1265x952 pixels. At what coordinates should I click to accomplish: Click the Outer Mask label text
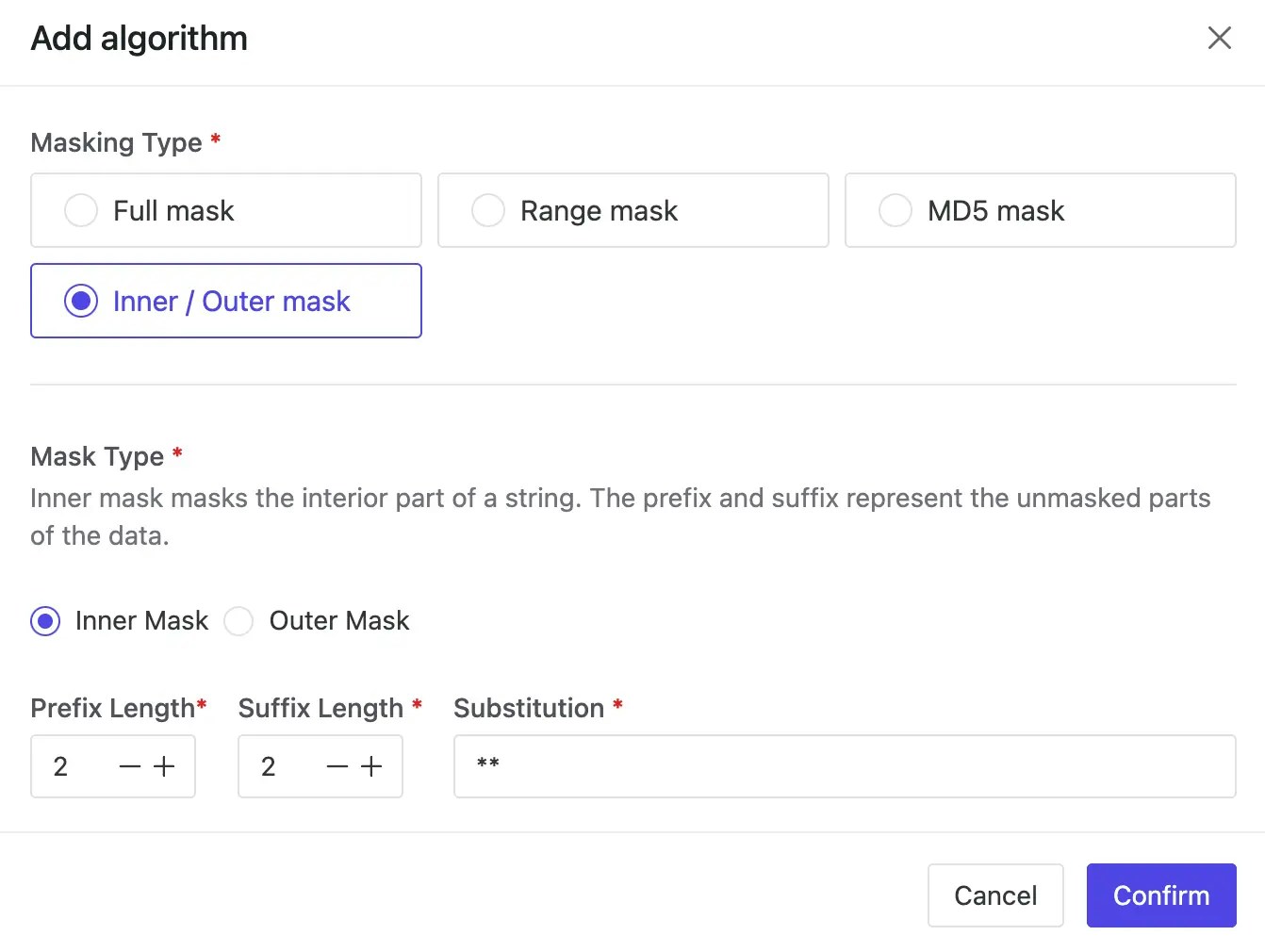pos(339,621)
